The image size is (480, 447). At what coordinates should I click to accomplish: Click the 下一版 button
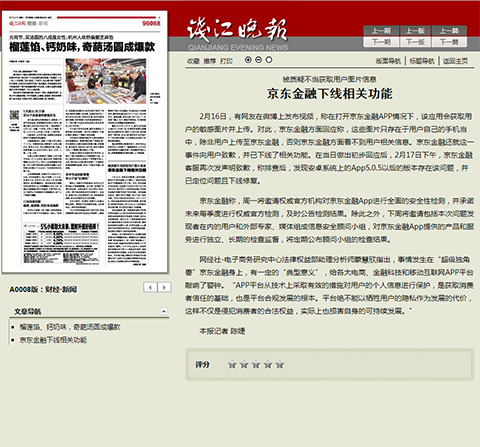coord(415,42)
